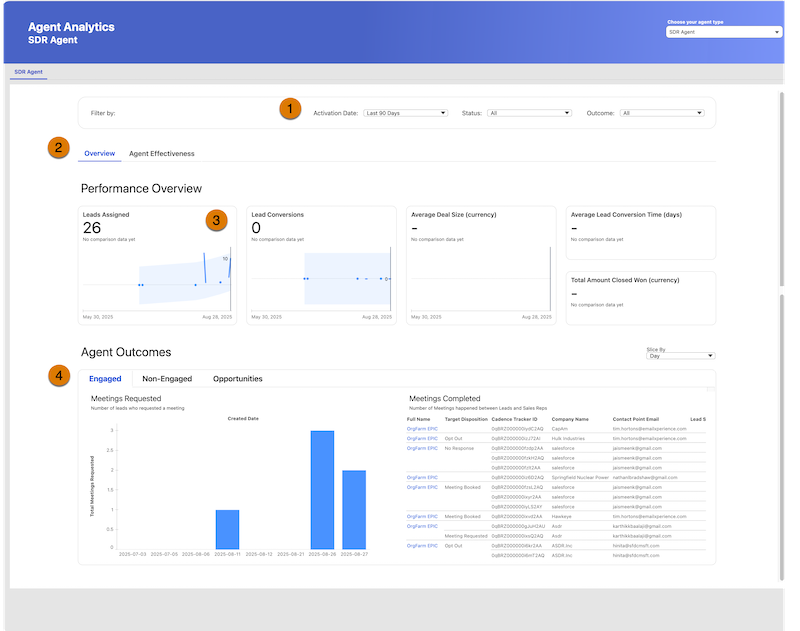Open OrgFarm EPIC link in Hulk Industries row
The width and height of the screenshot is (800, 631).
422,438
